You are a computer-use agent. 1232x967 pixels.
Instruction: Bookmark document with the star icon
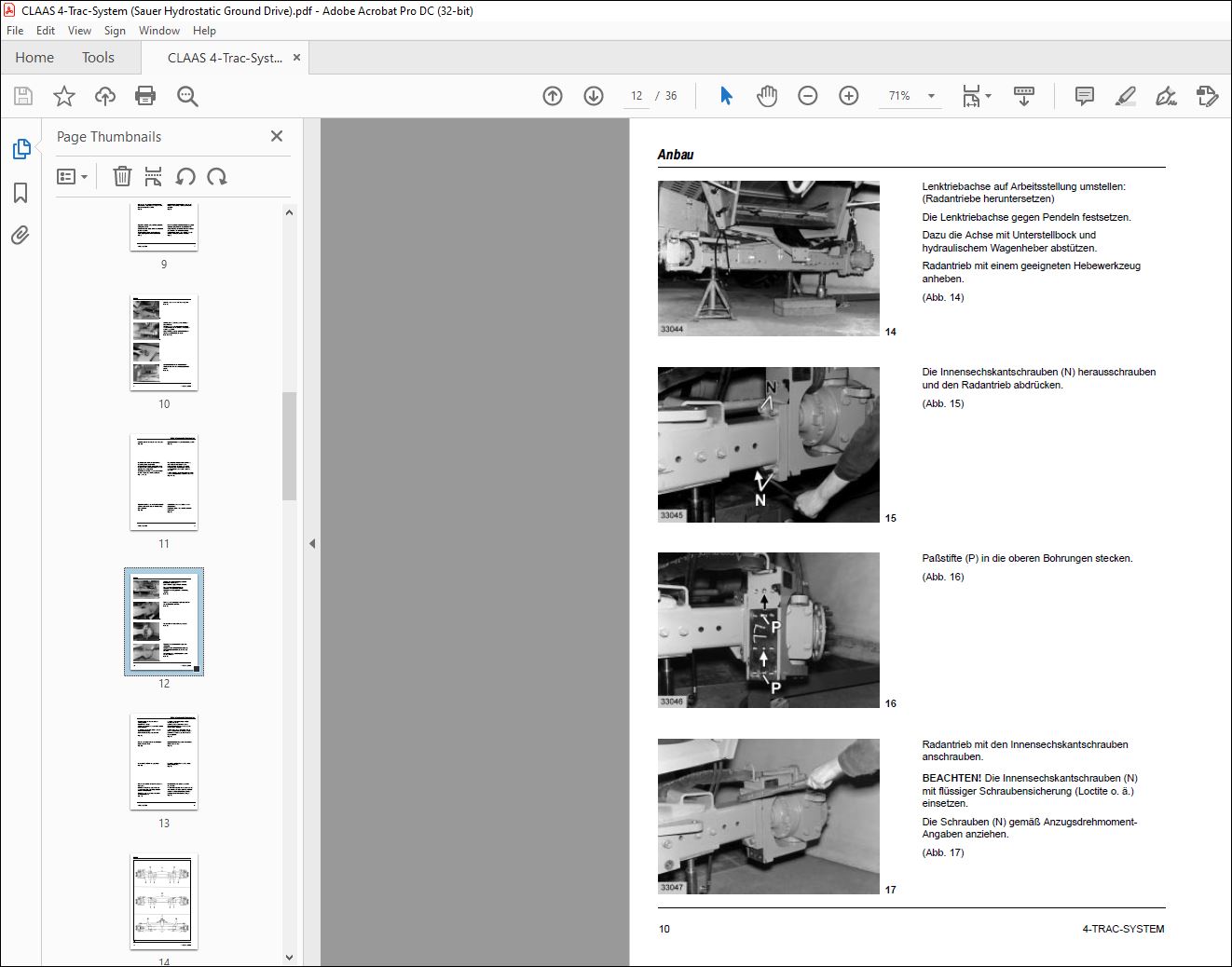[x=64, y=96]
